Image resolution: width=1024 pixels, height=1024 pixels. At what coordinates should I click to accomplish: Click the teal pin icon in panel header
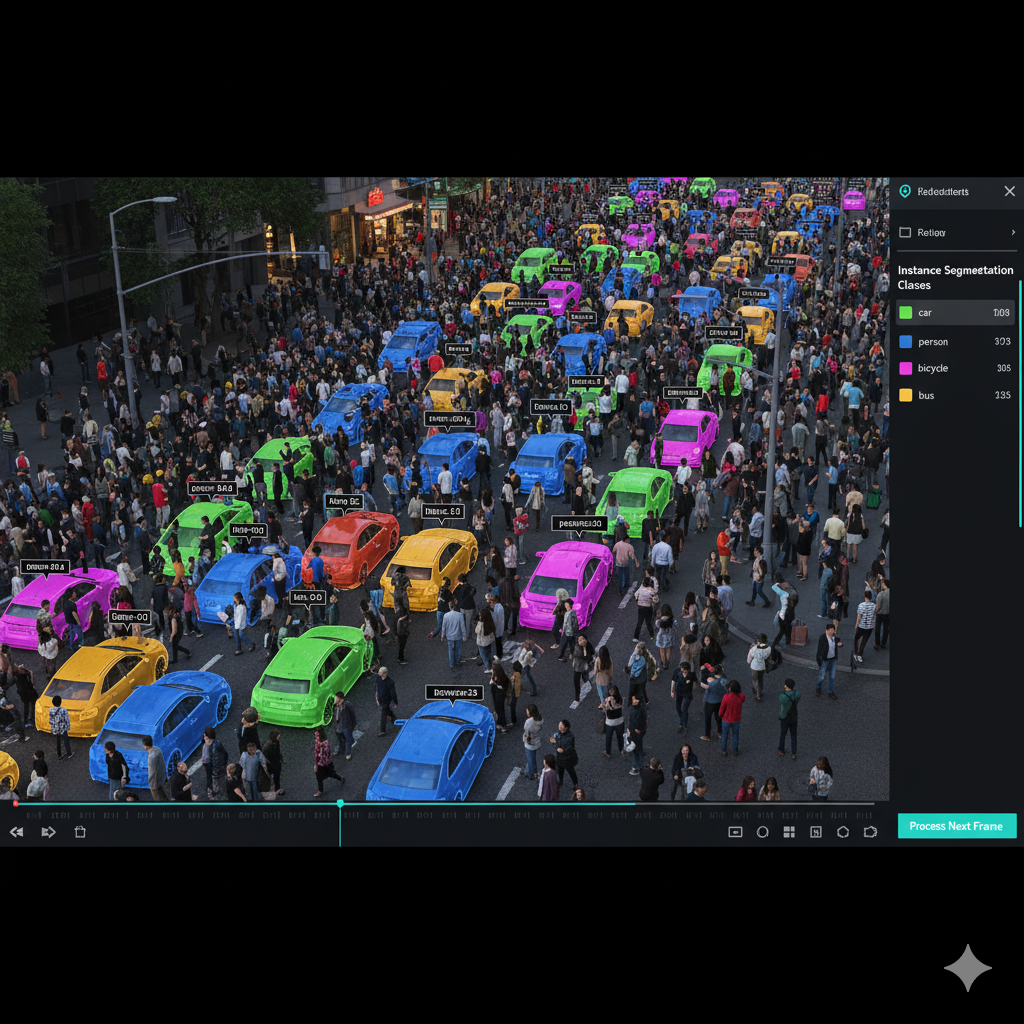905,191
